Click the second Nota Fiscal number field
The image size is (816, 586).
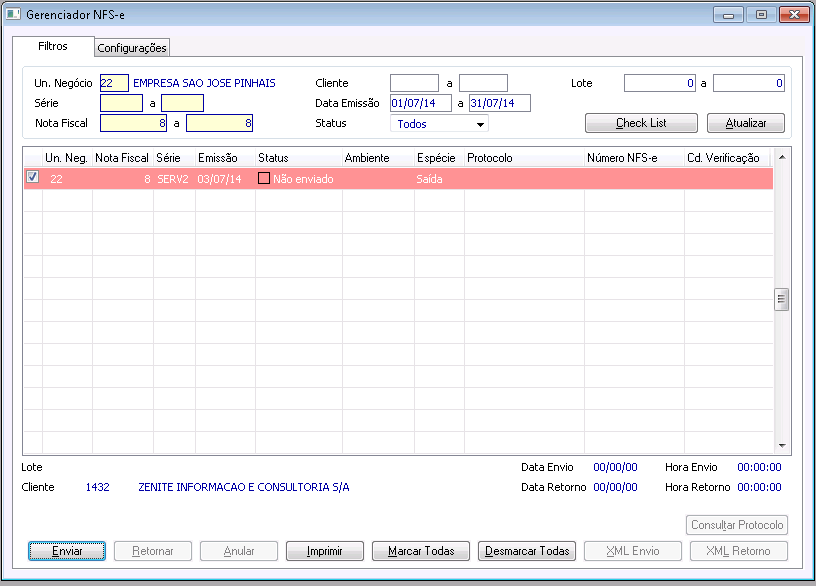(x=220, y=123)
